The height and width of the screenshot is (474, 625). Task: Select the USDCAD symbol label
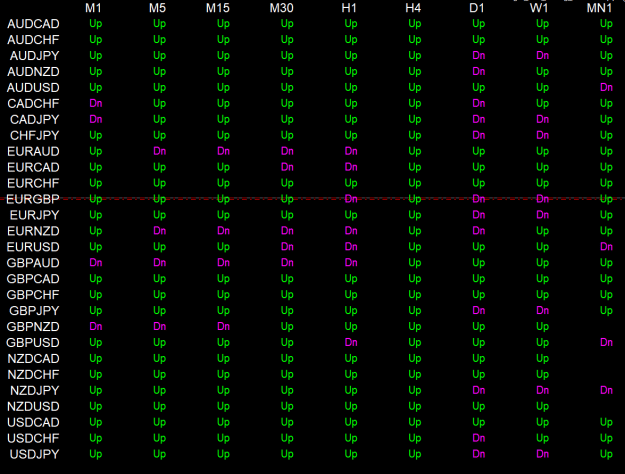[x=33, y=422]
